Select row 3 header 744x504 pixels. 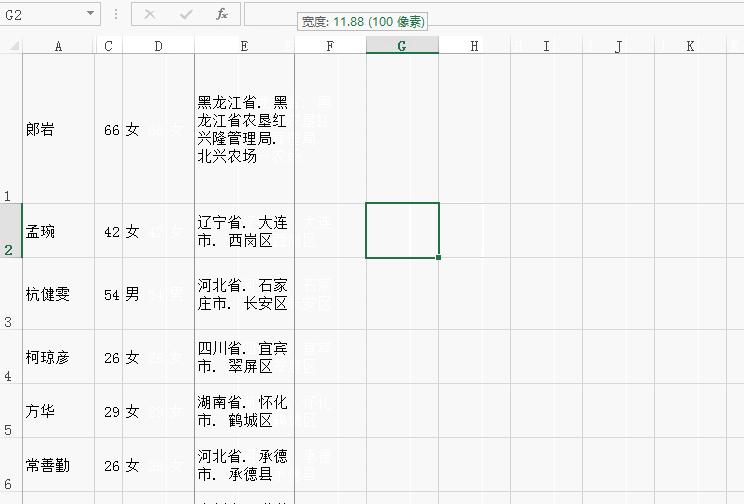11,294
